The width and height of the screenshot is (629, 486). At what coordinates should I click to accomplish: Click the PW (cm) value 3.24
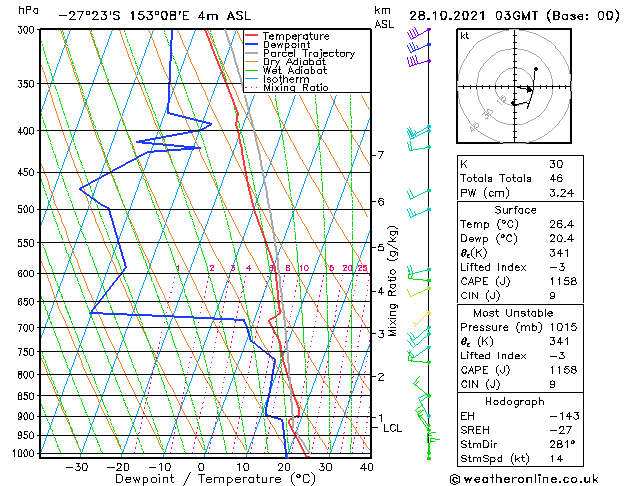pos(562,193)
